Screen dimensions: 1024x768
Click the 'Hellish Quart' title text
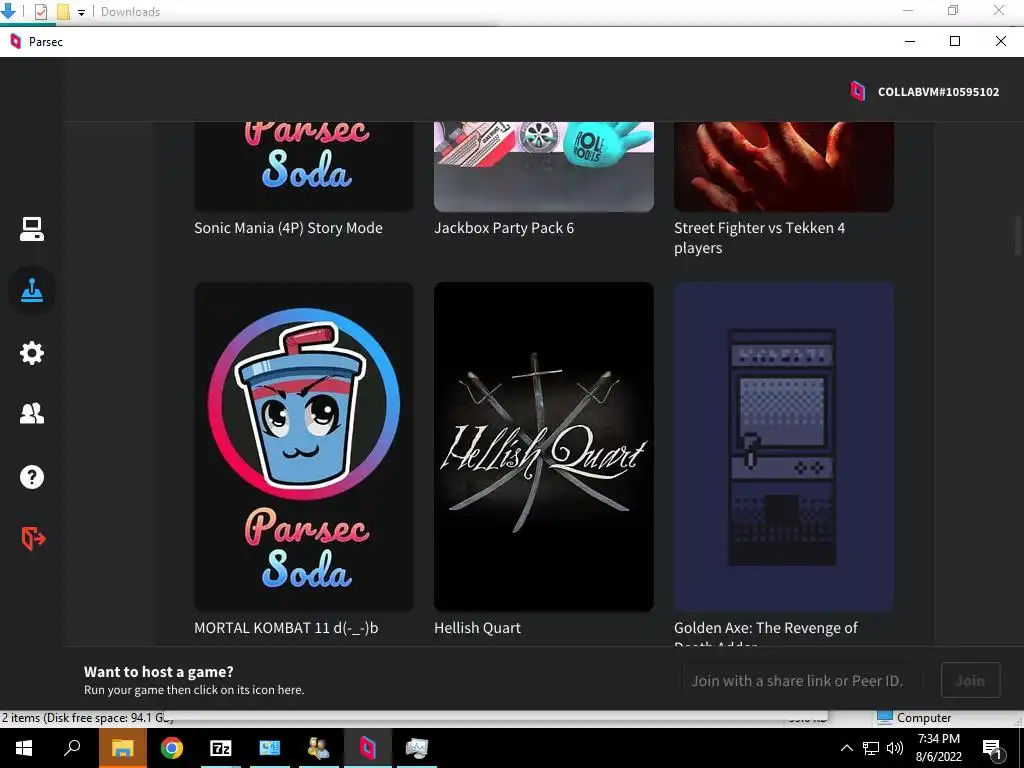pyautogui.click(x=477, y=628)
